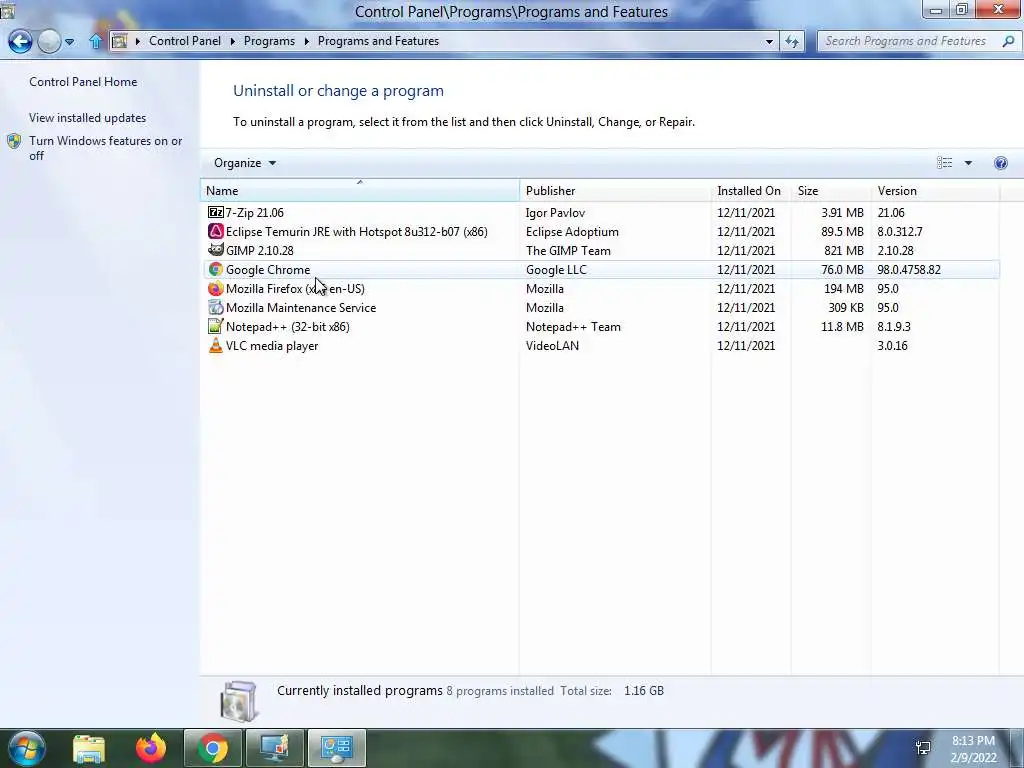Open Turn Windows features on or off
This screenshot has width=1024, height=768.
(105, 148)
